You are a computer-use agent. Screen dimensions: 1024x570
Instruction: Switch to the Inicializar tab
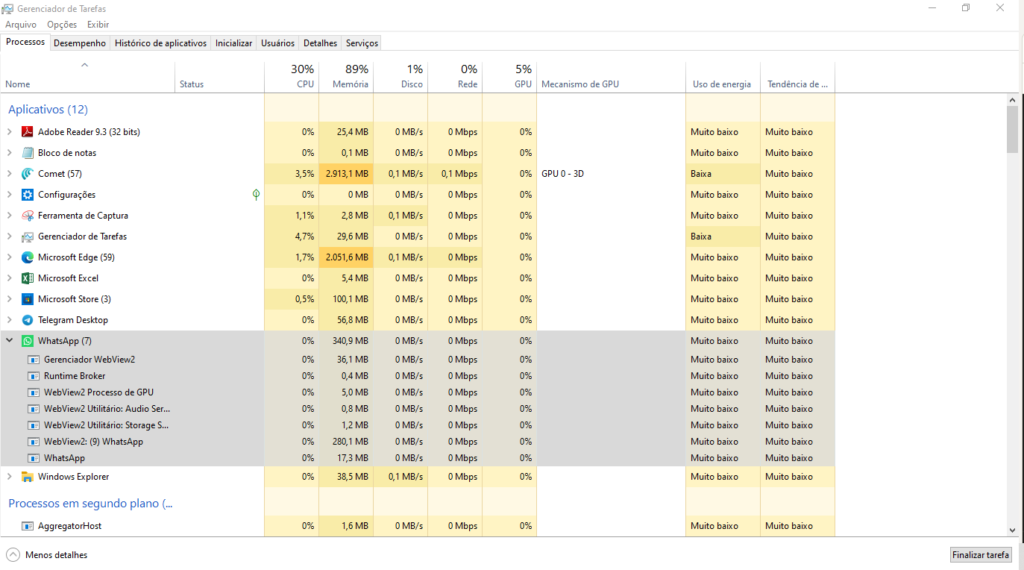click(x=234, y=43)
